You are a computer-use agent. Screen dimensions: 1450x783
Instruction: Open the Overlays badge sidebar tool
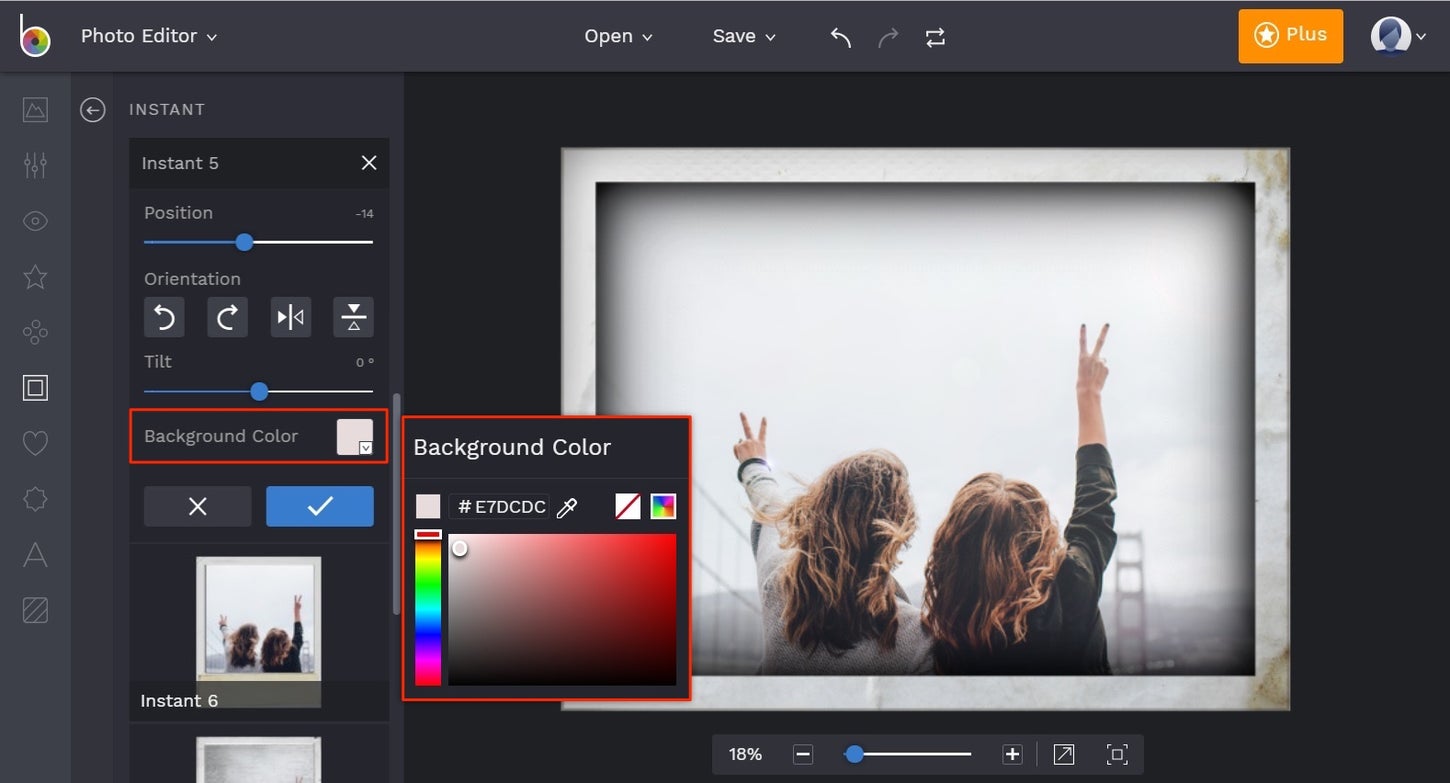[35, 498]
